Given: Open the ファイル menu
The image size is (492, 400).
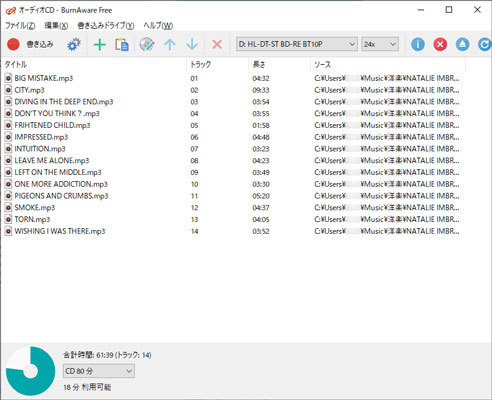Looking at the screenshot, I should coord(20,25).
